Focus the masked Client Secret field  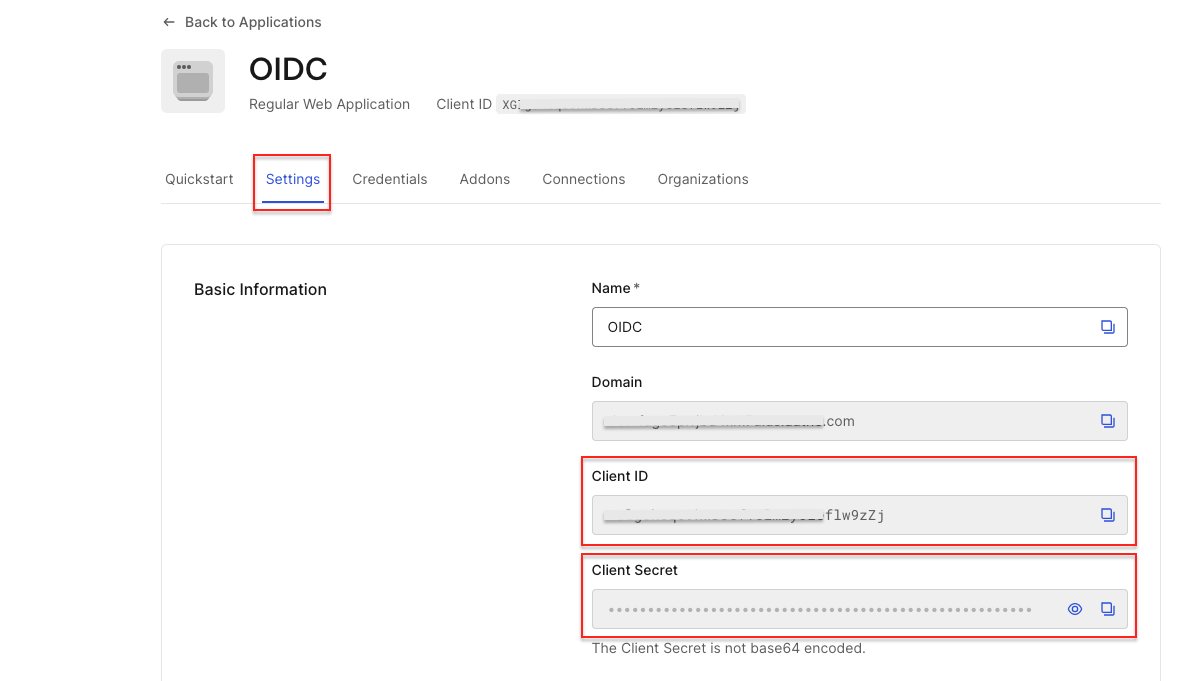pos(820,609)
